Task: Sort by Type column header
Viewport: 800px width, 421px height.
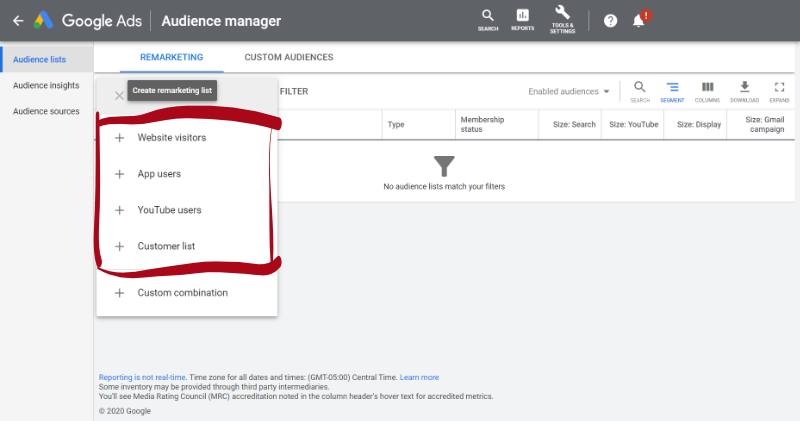Action: (x=396, y=125)
